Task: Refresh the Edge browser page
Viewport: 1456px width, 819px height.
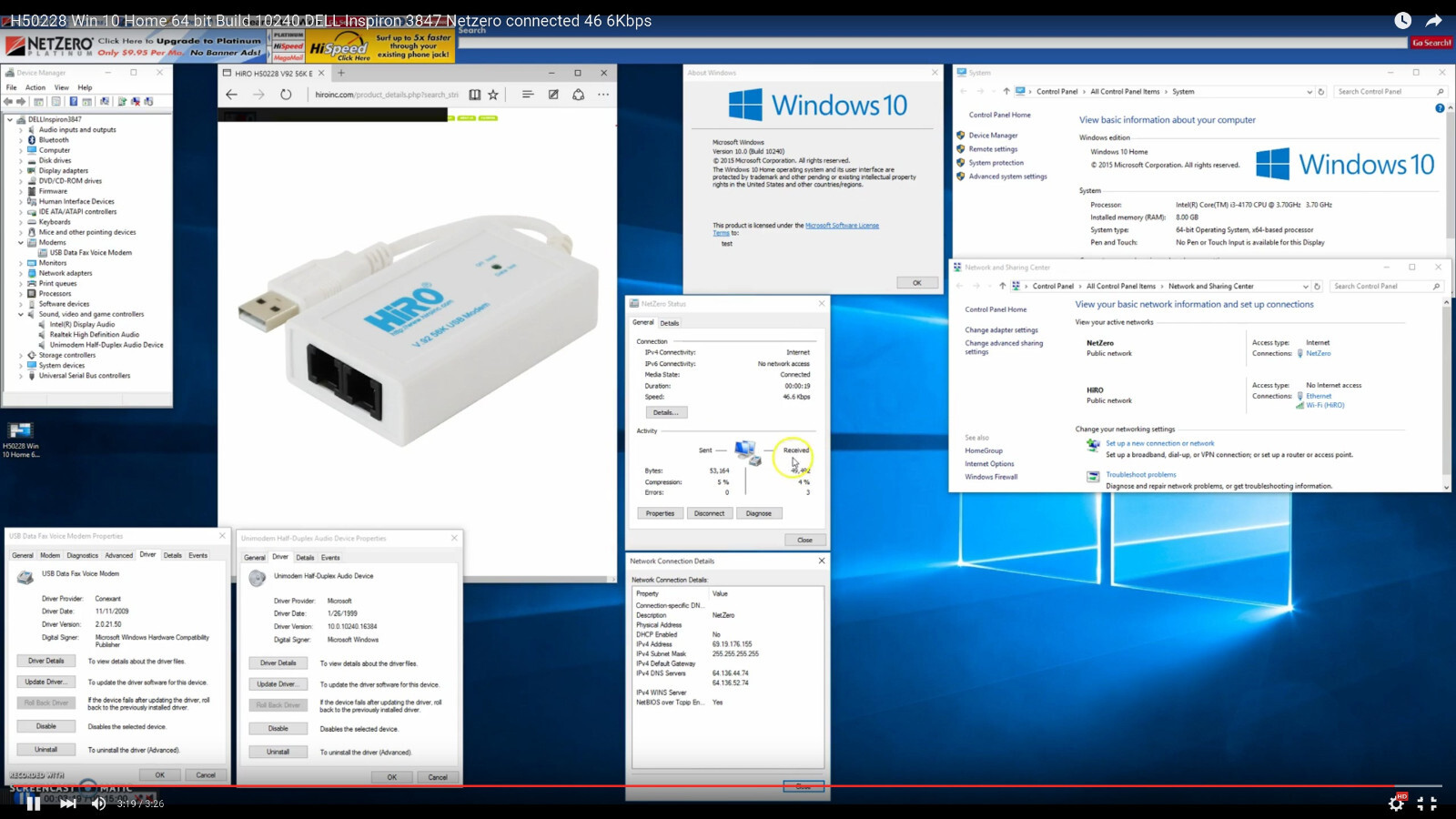Action: tap(286, 95)
